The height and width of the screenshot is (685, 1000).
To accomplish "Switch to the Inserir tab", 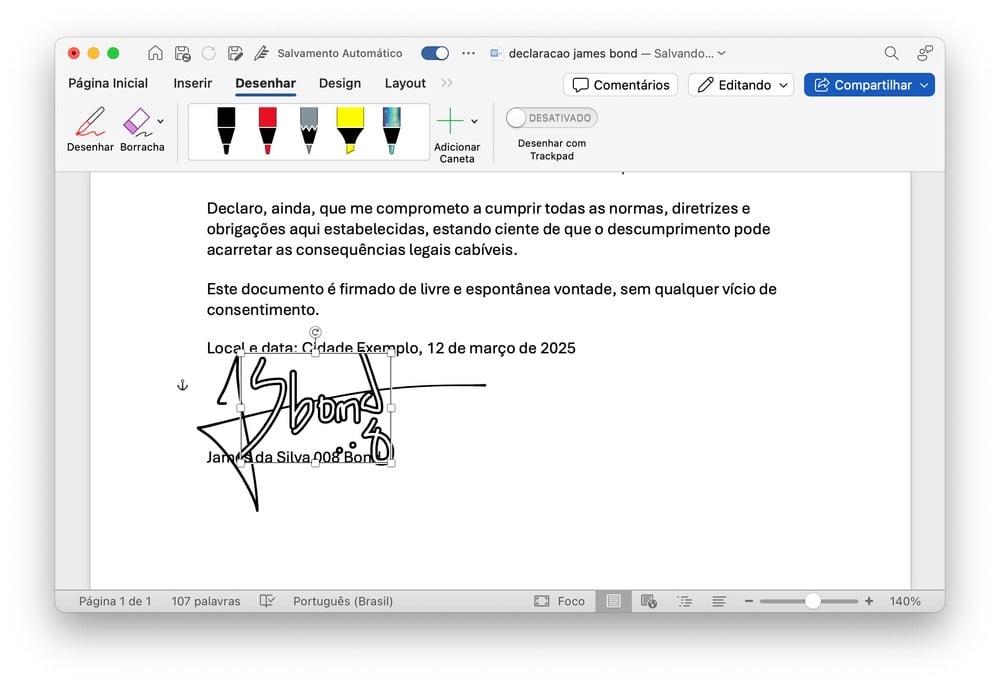I will click(192, 84).
